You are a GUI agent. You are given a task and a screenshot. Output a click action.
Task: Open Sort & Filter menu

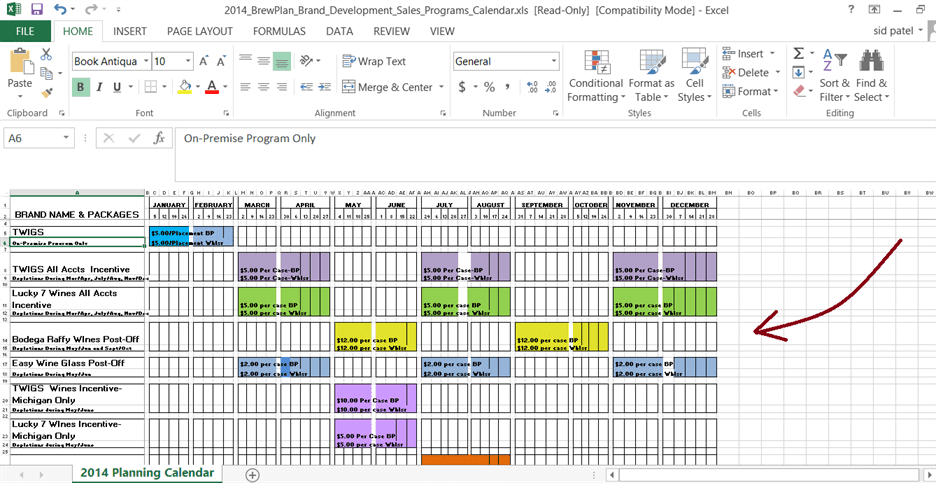[835, 75]
